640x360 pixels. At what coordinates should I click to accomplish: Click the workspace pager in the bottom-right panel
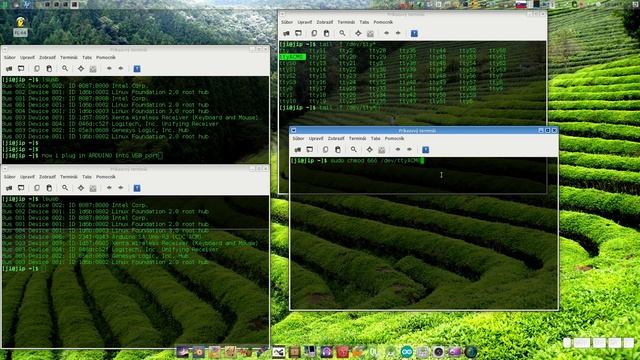pos(599,343)
